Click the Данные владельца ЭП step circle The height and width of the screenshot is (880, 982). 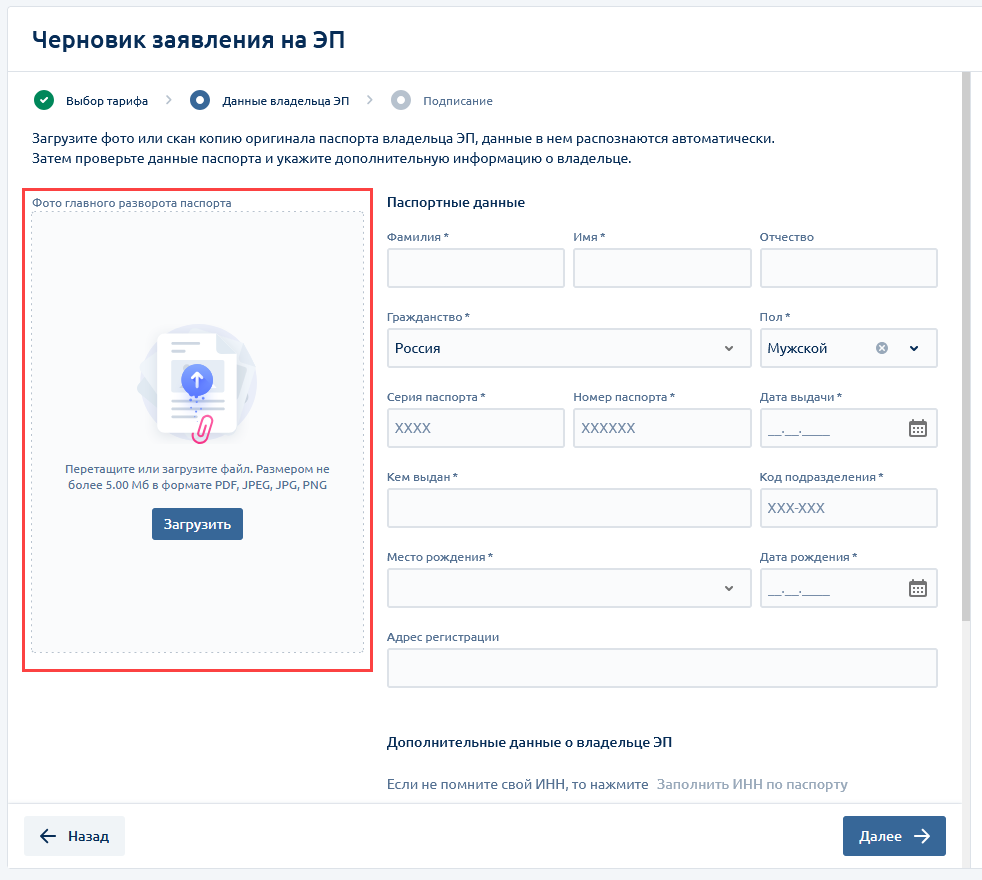tap(200, 100)
